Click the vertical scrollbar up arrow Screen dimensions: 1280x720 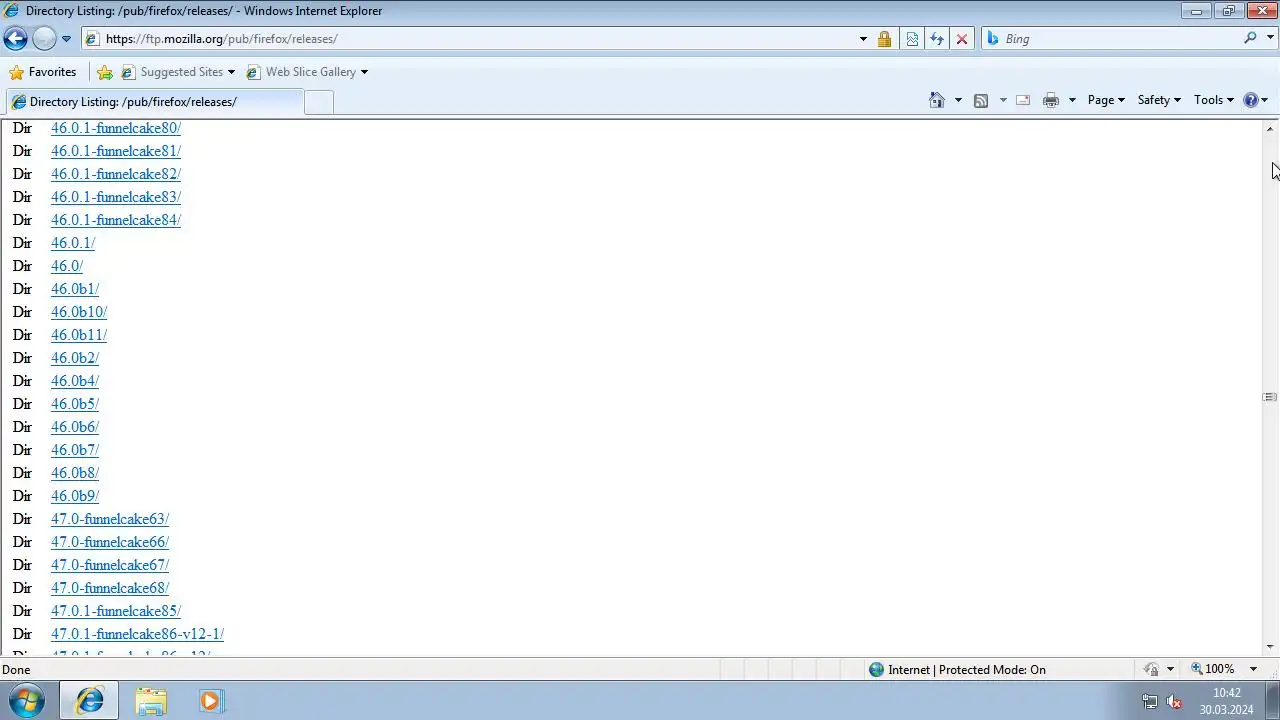point(1270,128)
